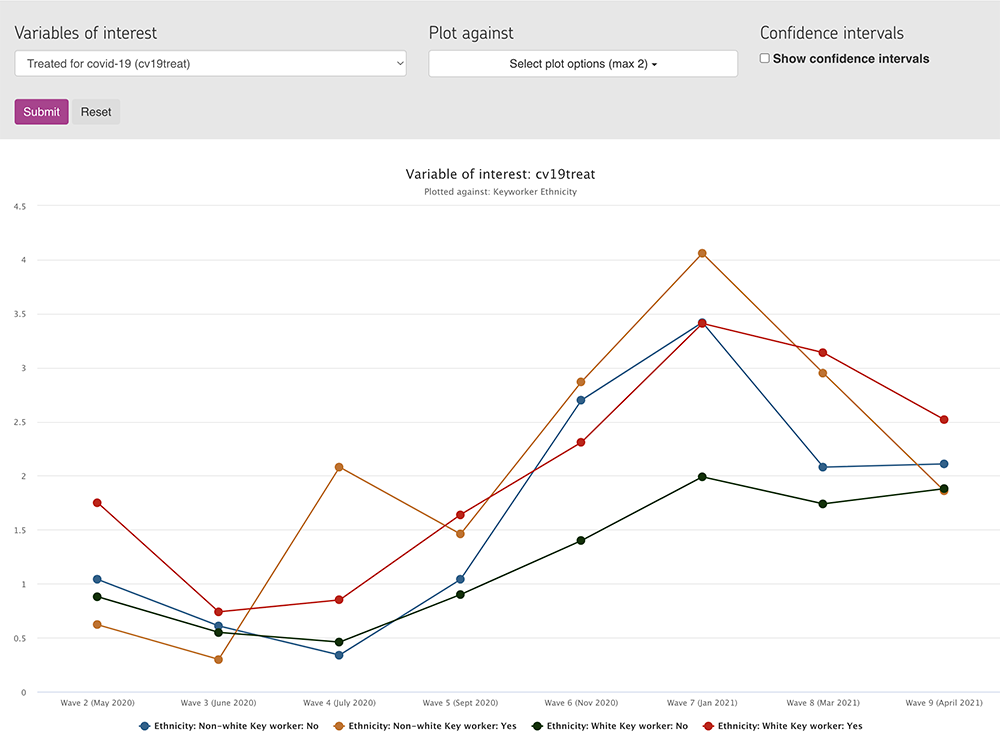Select the peak orange data point at Wave 7
The height and width of the screenshot is (744, 1000).
[702, 254]
